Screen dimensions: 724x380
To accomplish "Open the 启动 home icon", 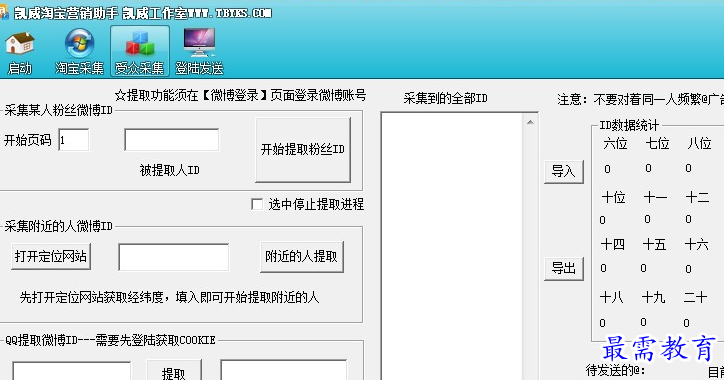I will (x=19, y=52).
